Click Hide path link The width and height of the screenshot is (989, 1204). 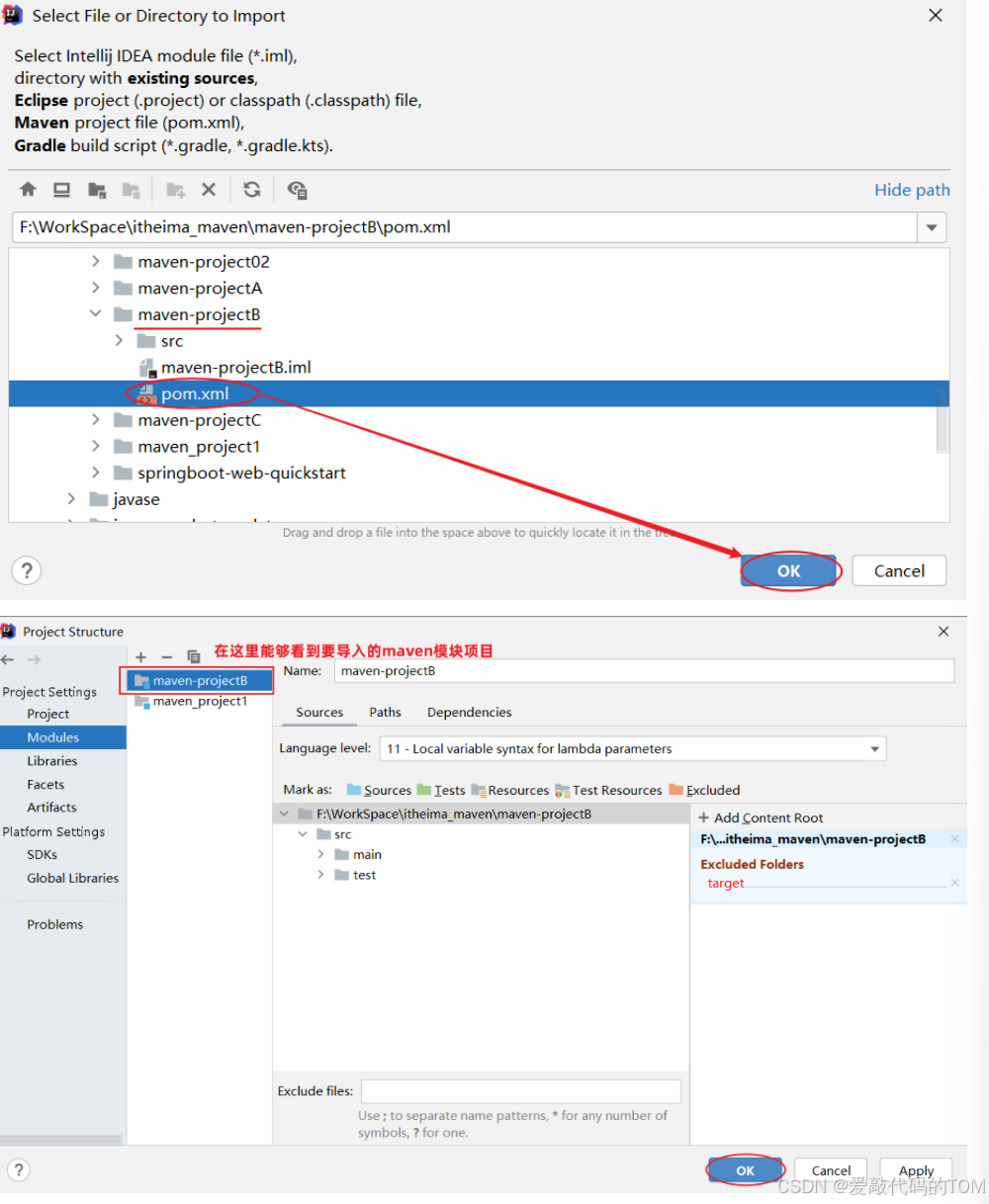tap(912, 190)
